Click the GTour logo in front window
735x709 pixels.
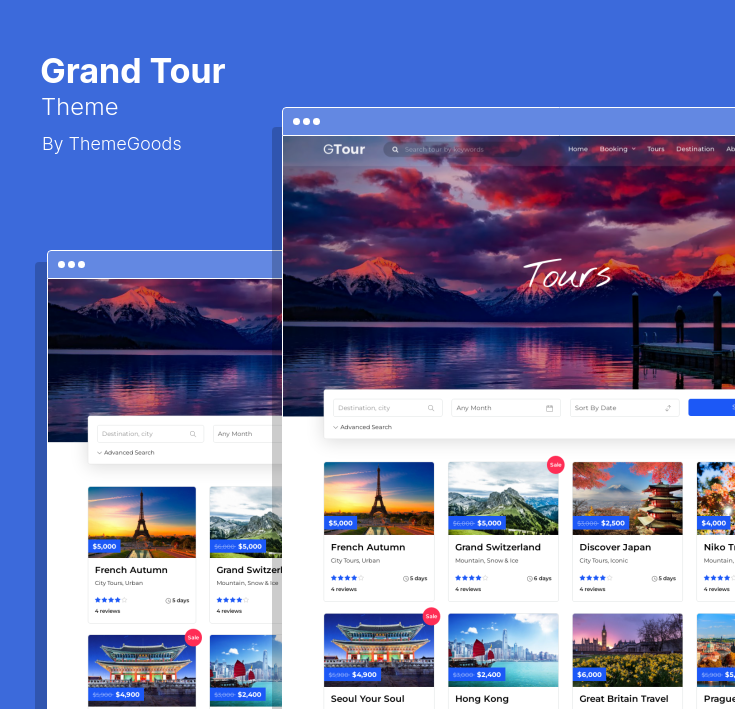point(344,149)
